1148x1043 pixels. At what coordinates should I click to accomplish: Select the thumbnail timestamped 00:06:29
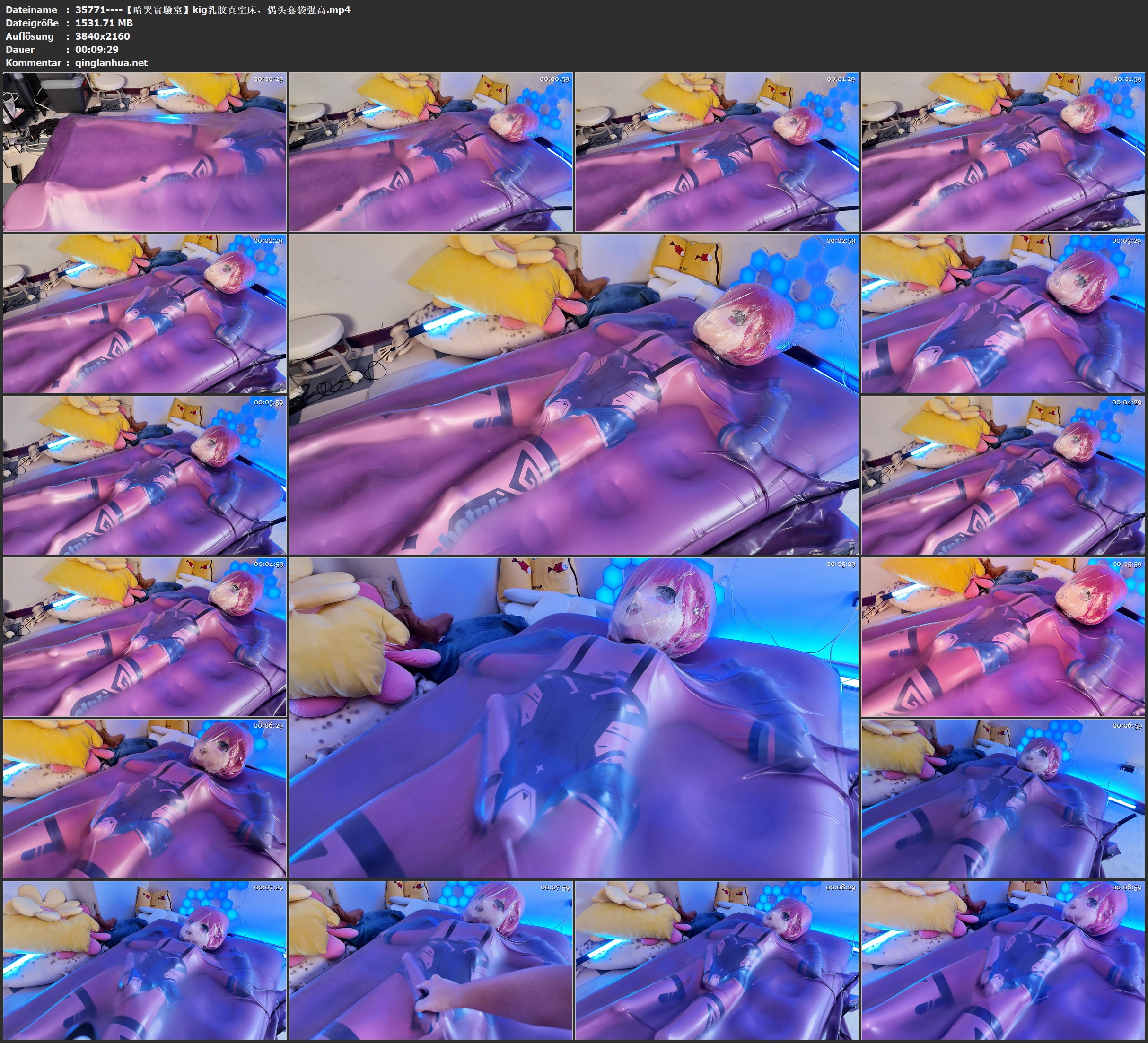click(x=145, y=798)
